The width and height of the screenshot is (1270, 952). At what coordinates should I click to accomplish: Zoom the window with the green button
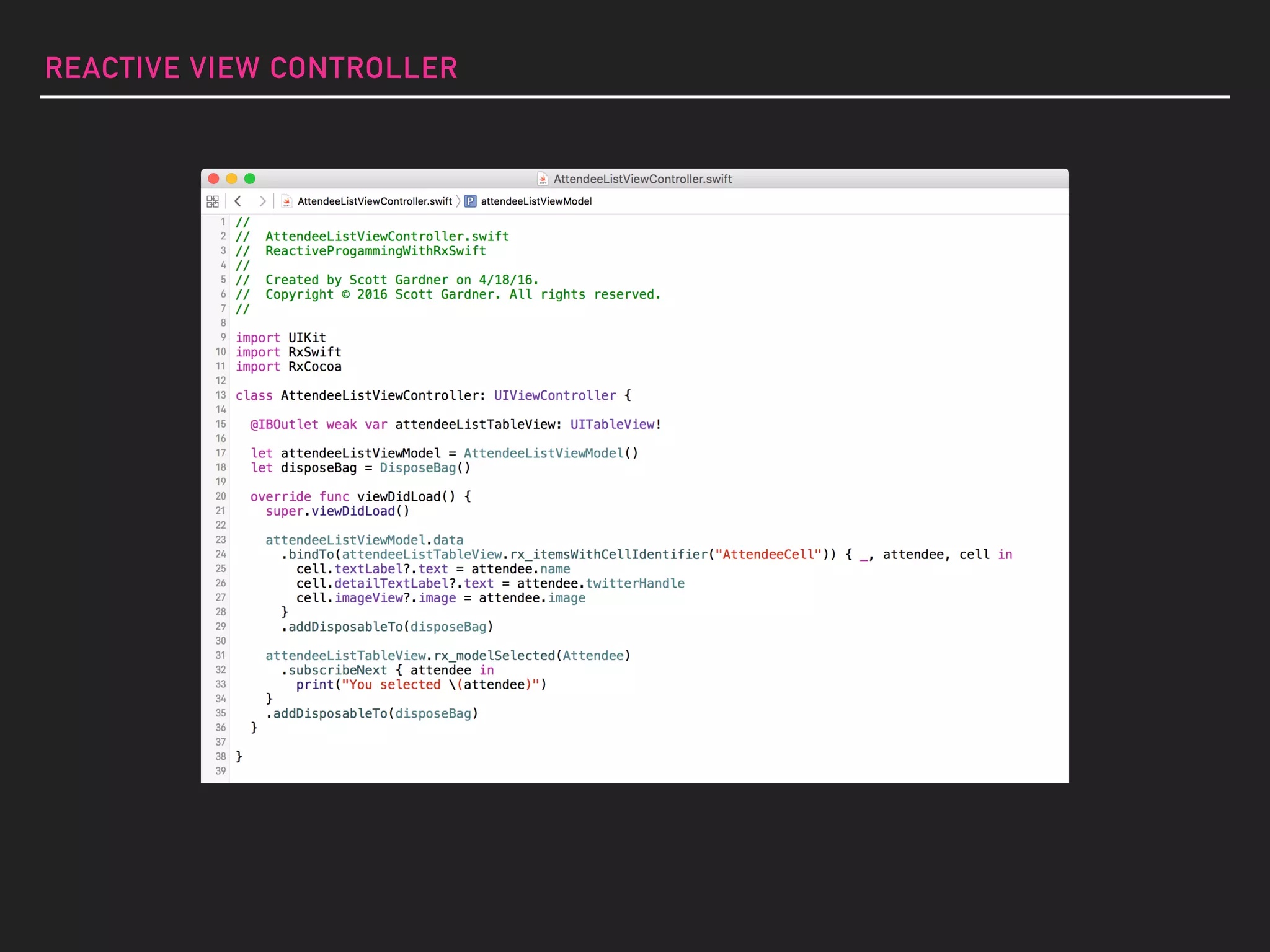(250, 179)
